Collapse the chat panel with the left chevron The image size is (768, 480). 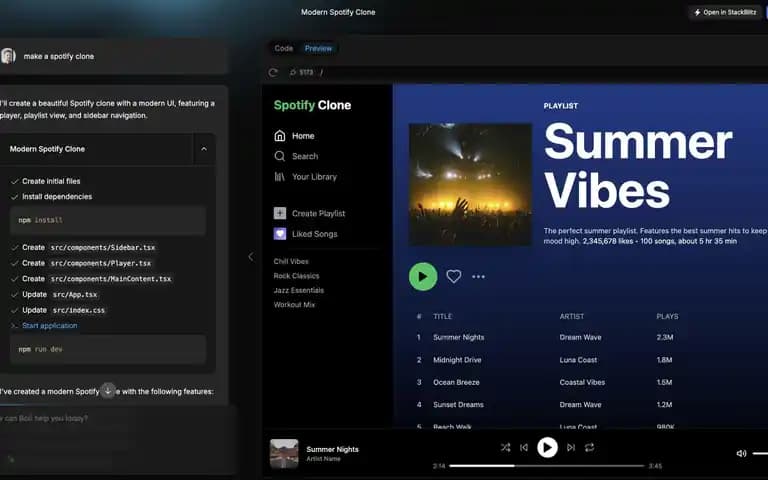coord(251,256)
